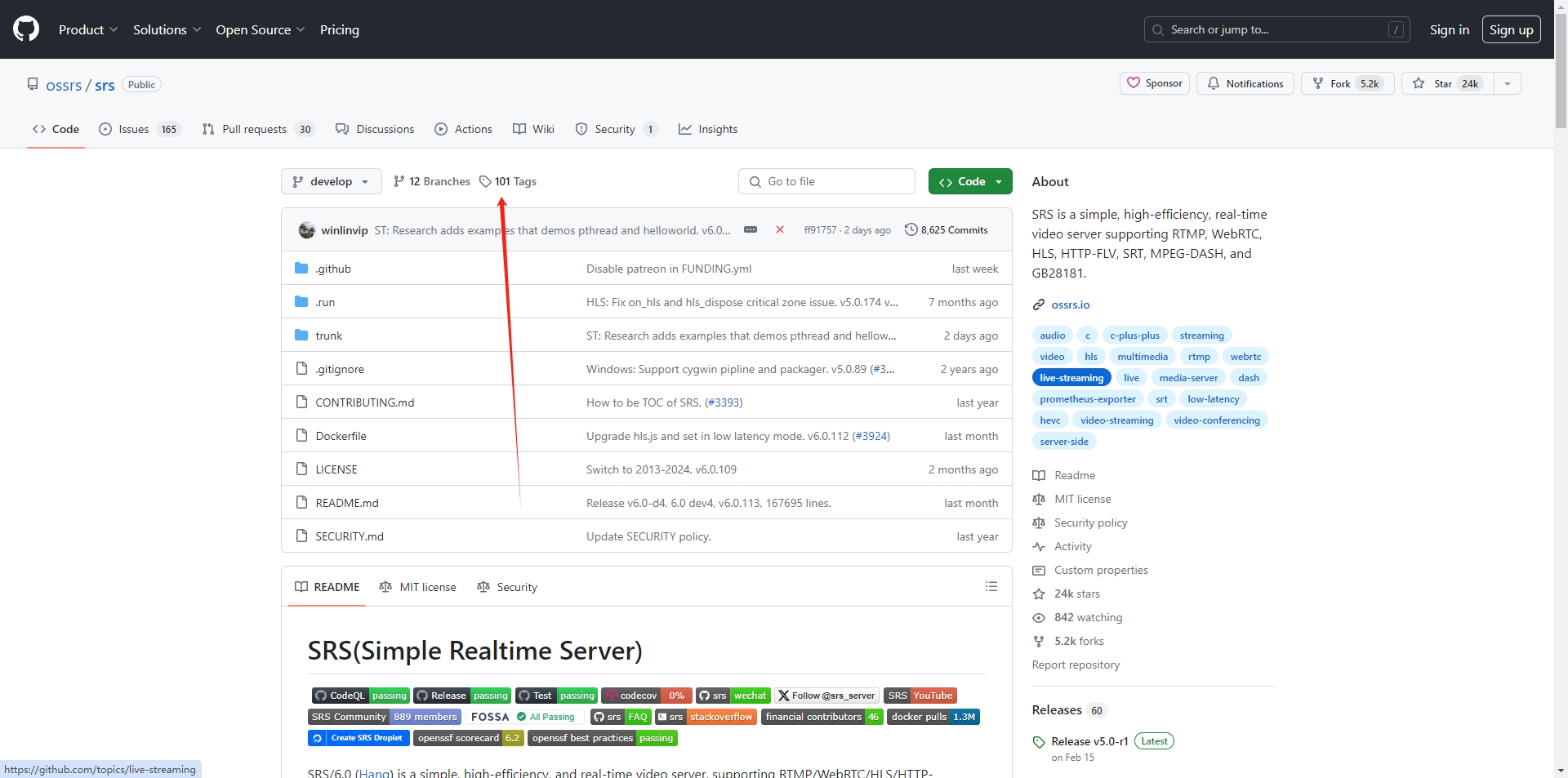Click the hevc topic tag
Viewport: 1568px width, 778px height.
(1050, 420)
